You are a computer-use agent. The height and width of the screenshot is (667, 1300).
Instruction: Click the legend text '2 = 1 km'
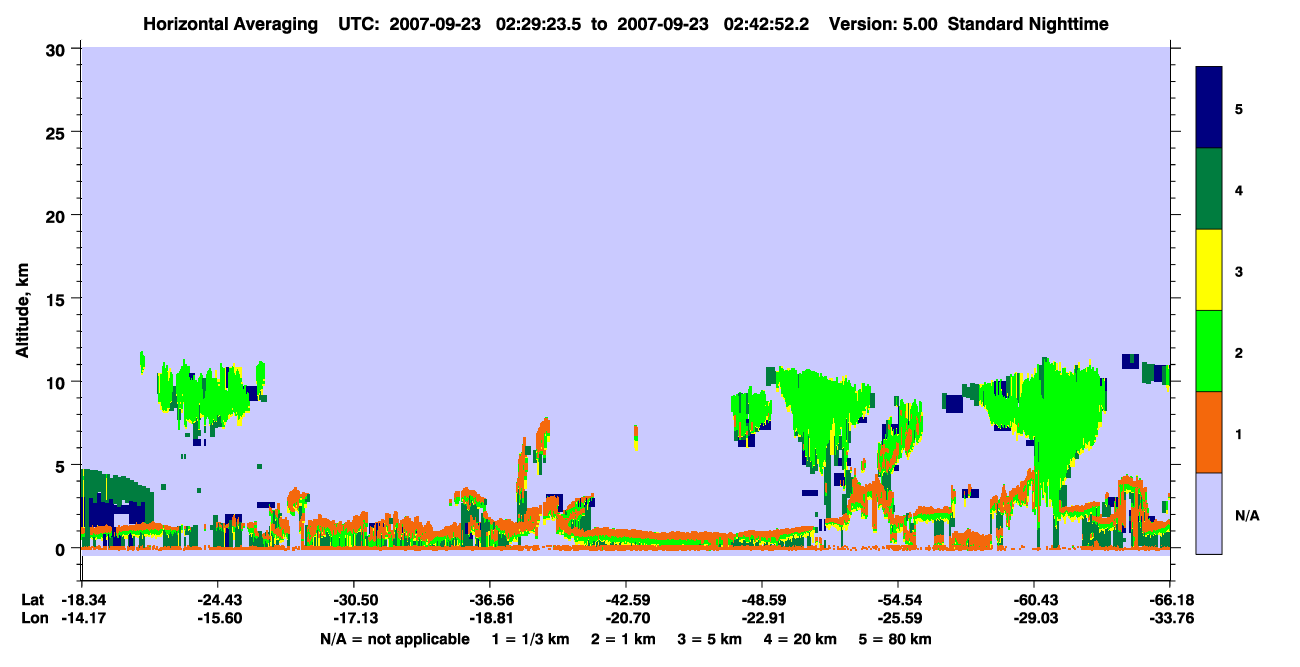point(623,639)
